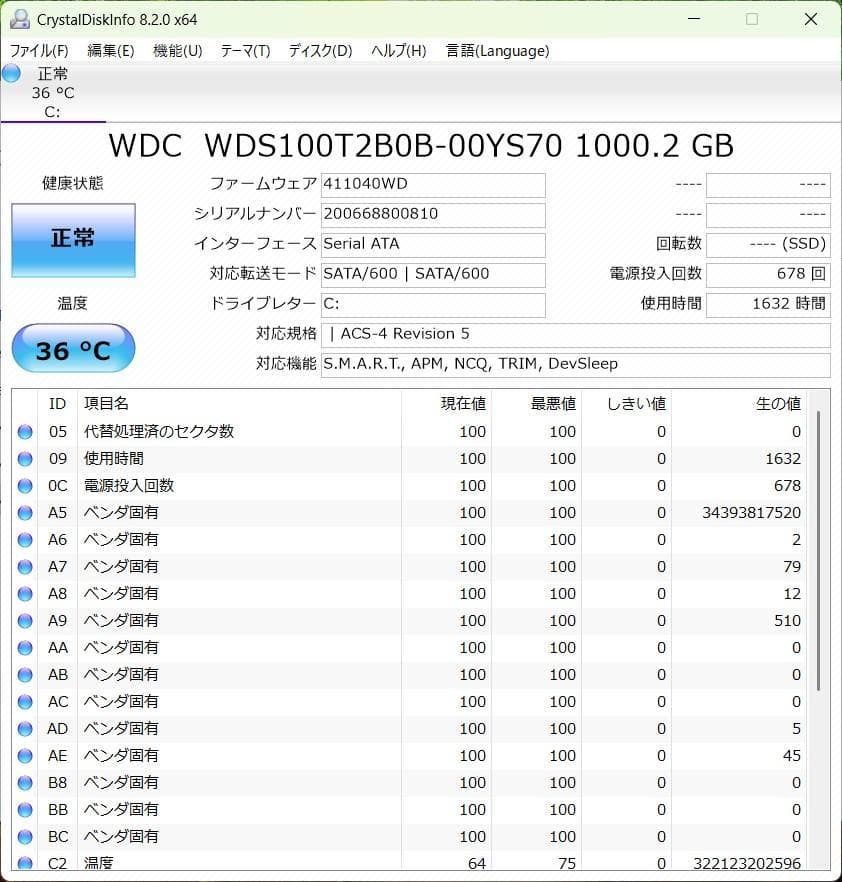Screen dimensions: 842x882
Task: Click the power-on hours field 1632 時間
Action: (x=768, y=305)
